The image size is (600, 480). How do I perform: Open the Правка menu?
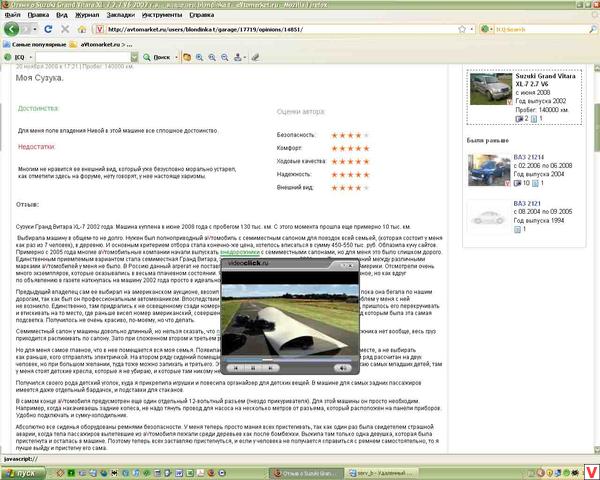[38, 15]
